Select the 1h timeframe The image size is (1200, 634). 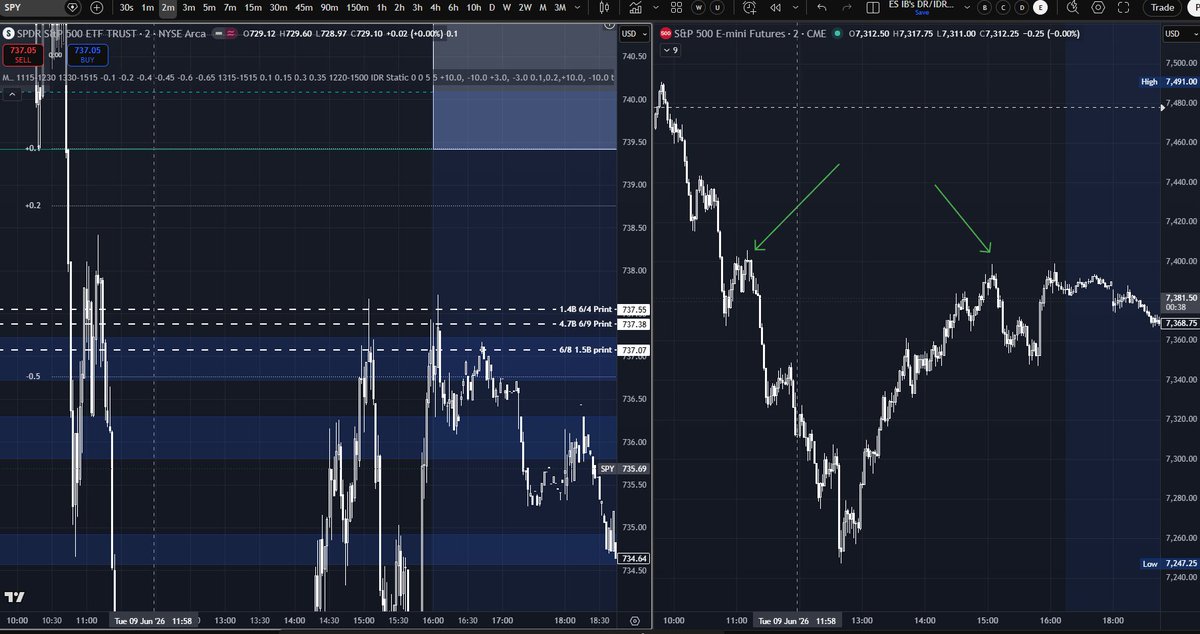[x=381, y=7]
